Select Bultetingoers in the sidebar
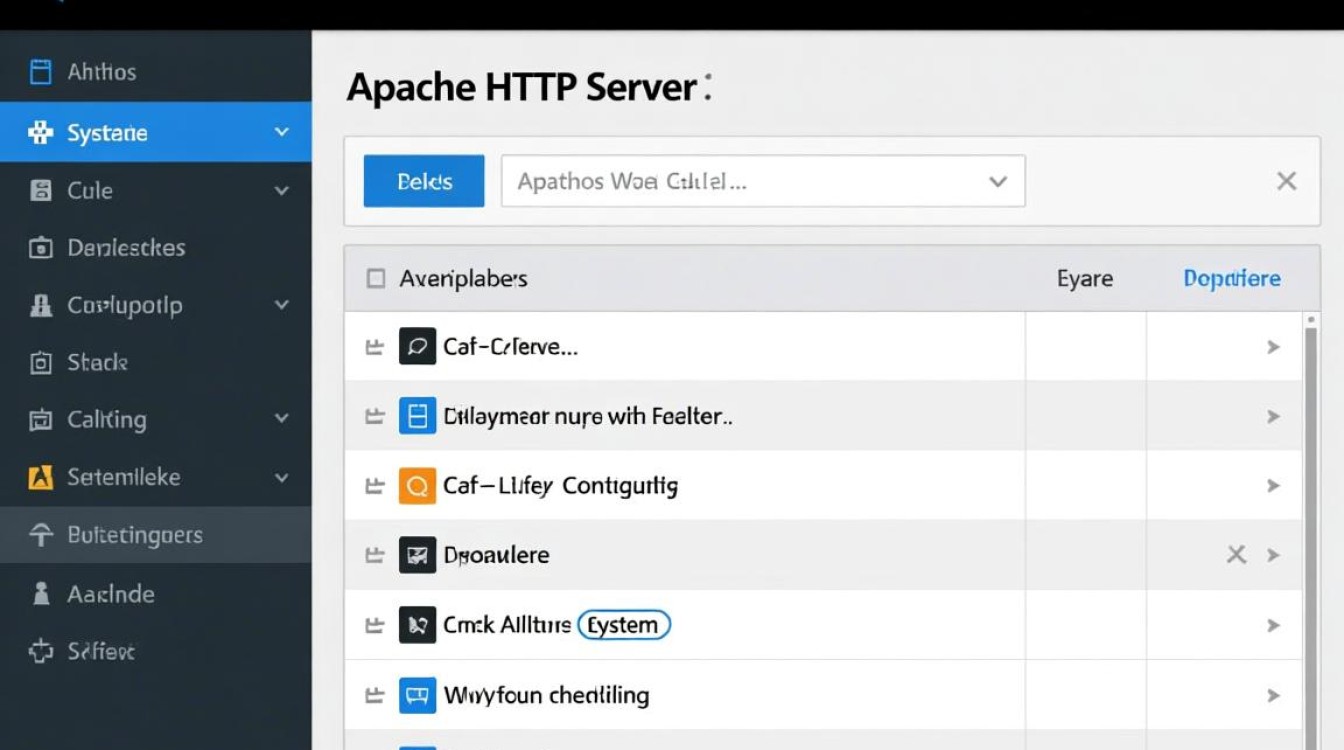The image size is (1344, 750). [x=134, y=535]
